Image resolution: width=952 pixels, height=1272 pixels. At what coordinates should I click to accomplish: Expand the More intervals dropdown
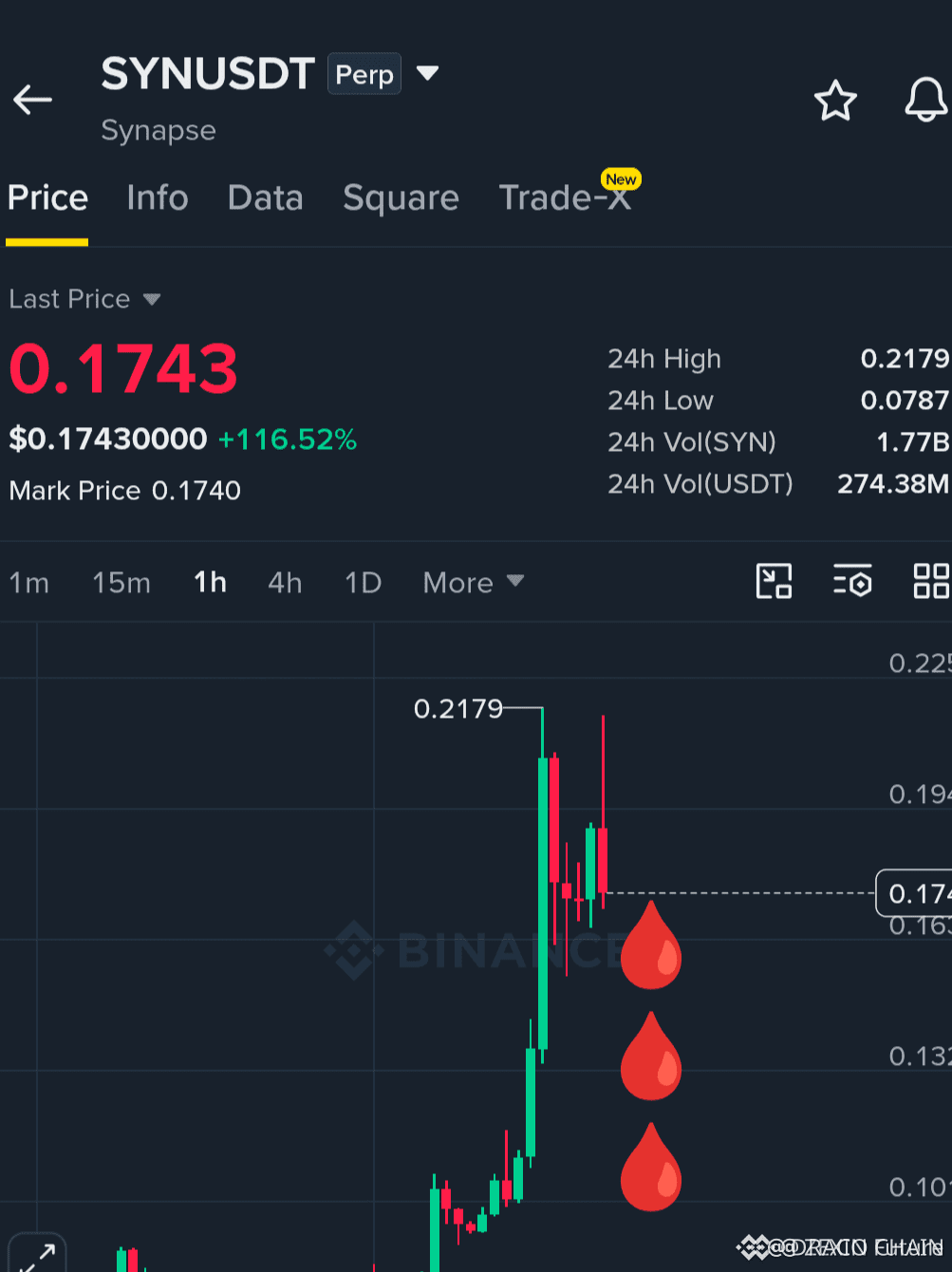point(473,582)
